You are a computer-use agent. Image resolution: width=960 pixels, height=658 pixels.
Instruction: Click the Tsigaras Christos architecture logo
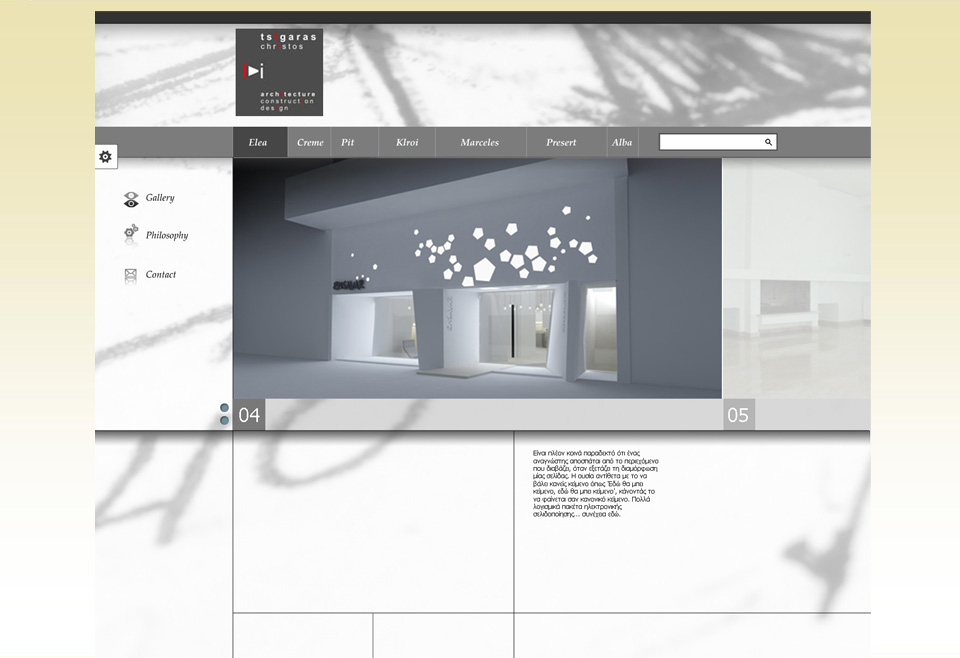coord(279,72)
